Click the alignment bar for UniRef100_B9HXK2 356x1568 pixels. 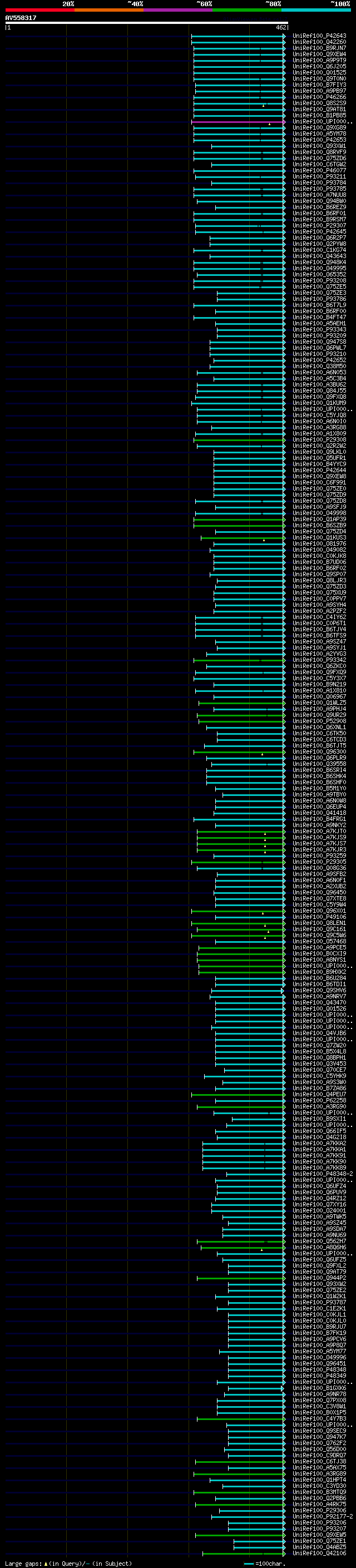coord(242,972)
